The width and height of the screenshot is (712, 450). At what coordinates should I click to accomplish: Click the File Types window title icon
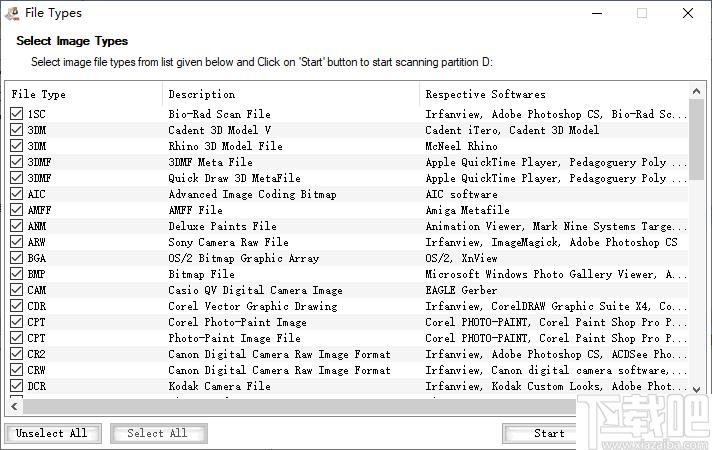click(x=12, y=13)
